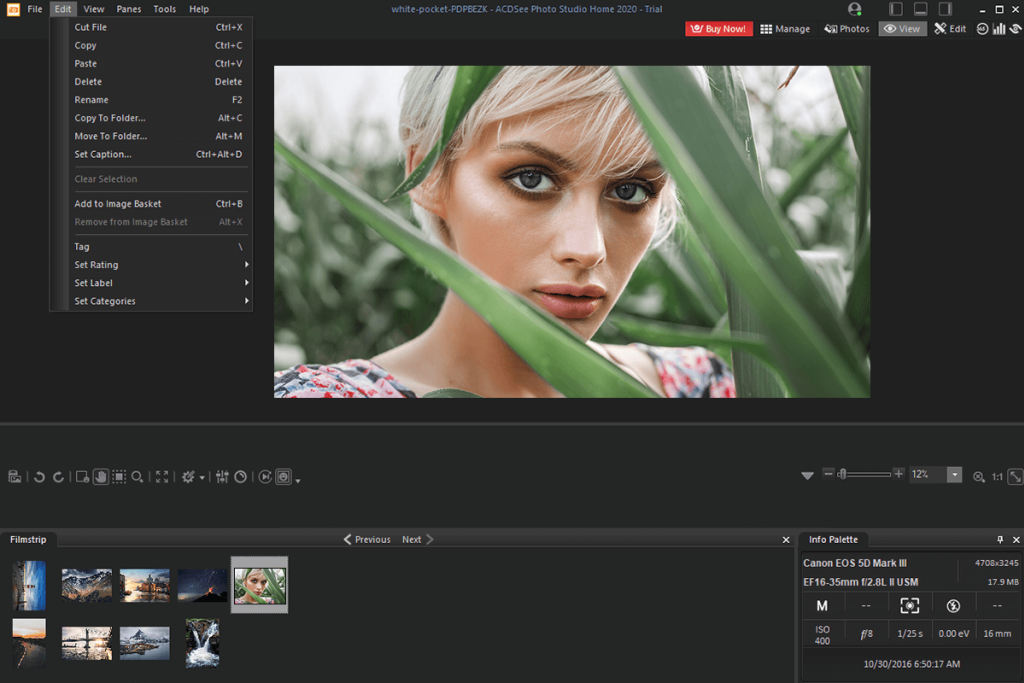Select the Pan (hand) tool
This screenshot has height=683, width=1024.
coord(101,477)
